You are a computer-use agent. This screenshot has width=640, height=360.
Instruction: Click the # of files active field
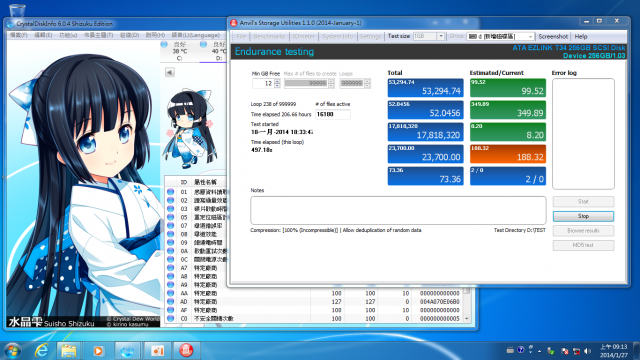point(333,114)
